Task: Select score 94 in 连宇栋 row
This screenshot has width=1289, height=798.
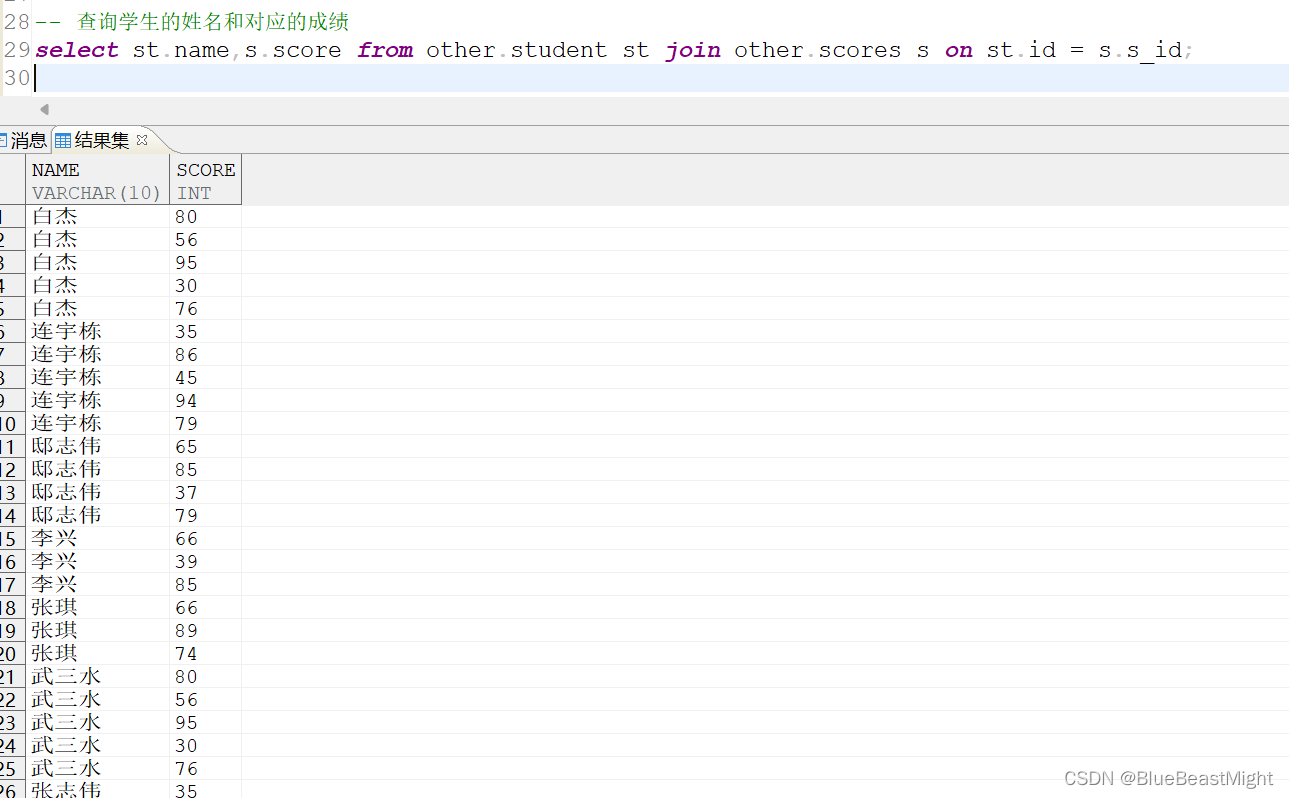Action: tap(205, 400)
